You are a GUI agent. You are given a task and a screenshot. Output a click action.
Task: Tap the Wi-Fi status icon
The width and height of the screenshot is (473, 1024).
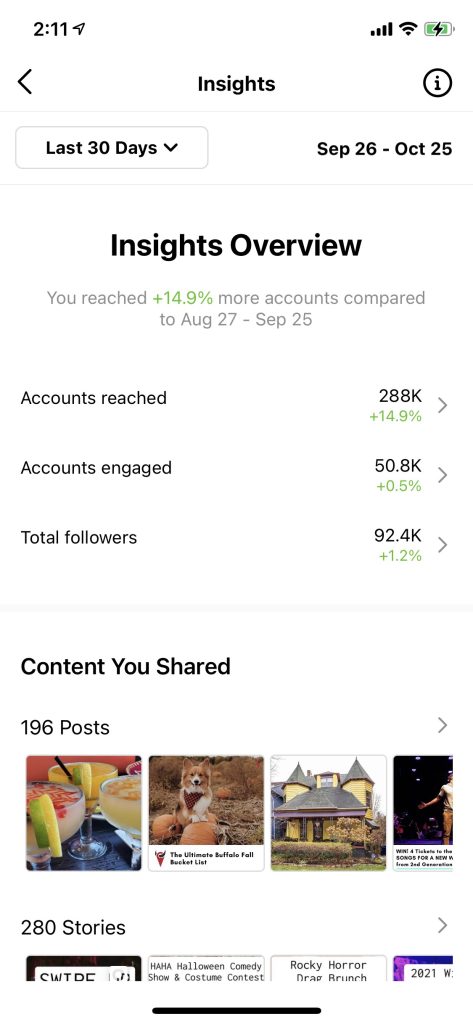click(x=408, y=29)
